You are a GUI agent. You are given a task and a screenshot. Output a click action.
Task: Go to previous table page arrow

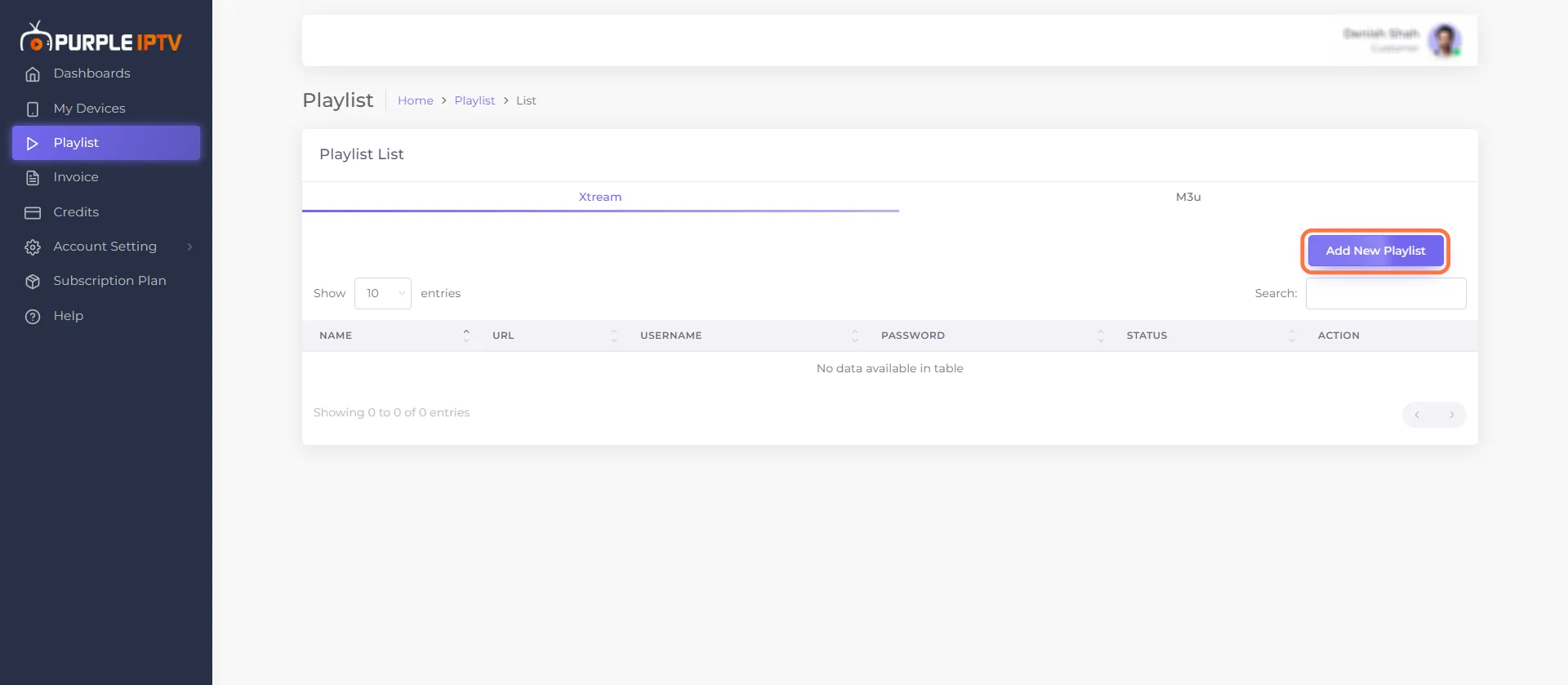coord(1417,415)
